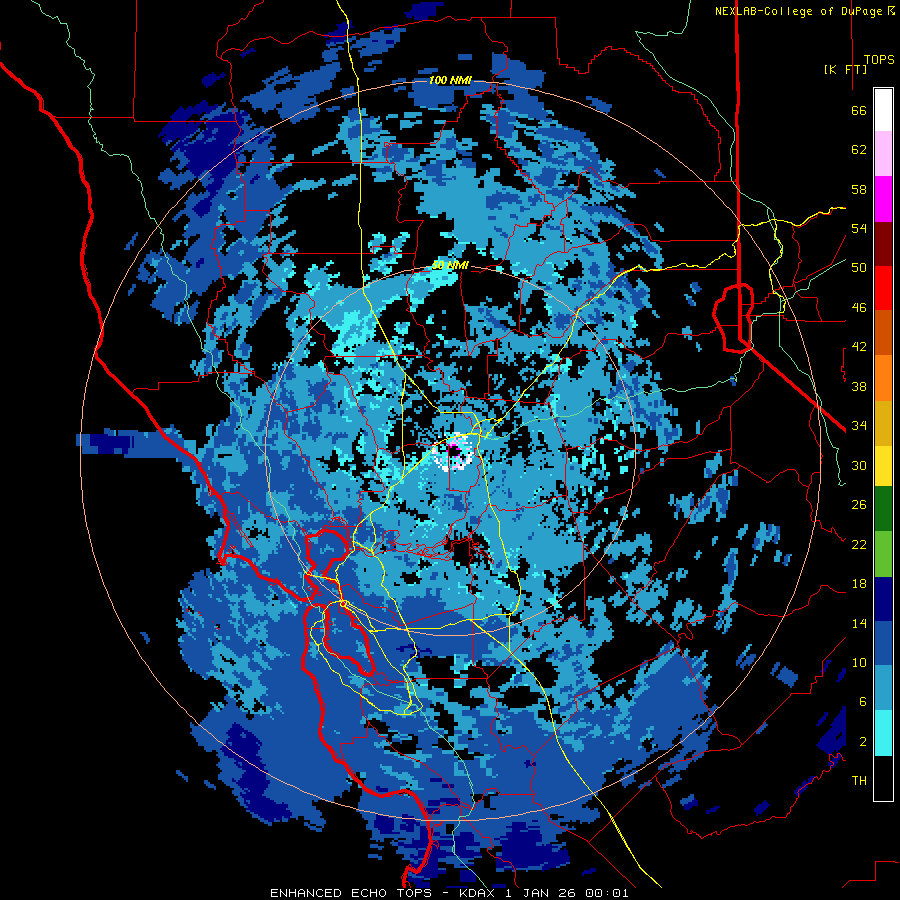This screenshot has width=900, height=900.
Task: Select the light green 26 K FT swatch
Action: 883,553
